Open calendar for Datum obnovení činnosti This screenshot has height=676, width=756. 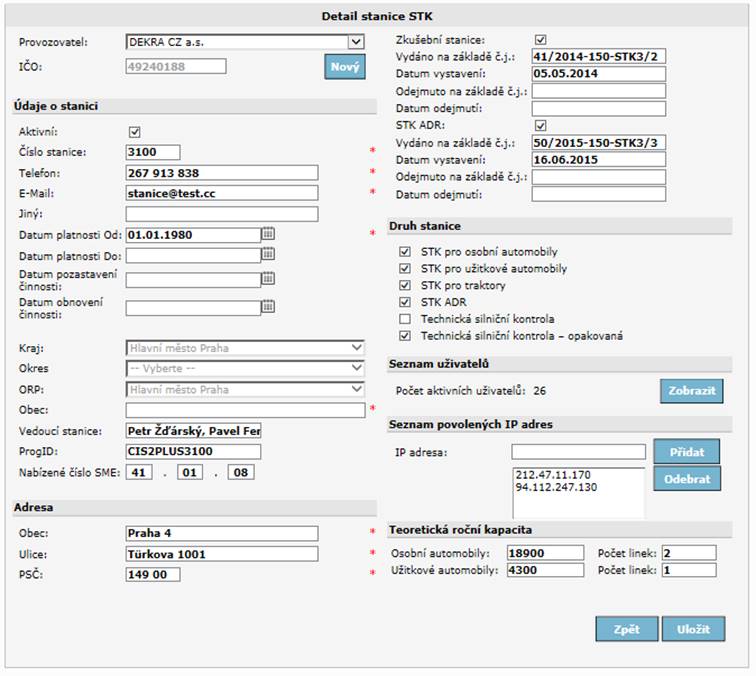click(x=268, y=306)
